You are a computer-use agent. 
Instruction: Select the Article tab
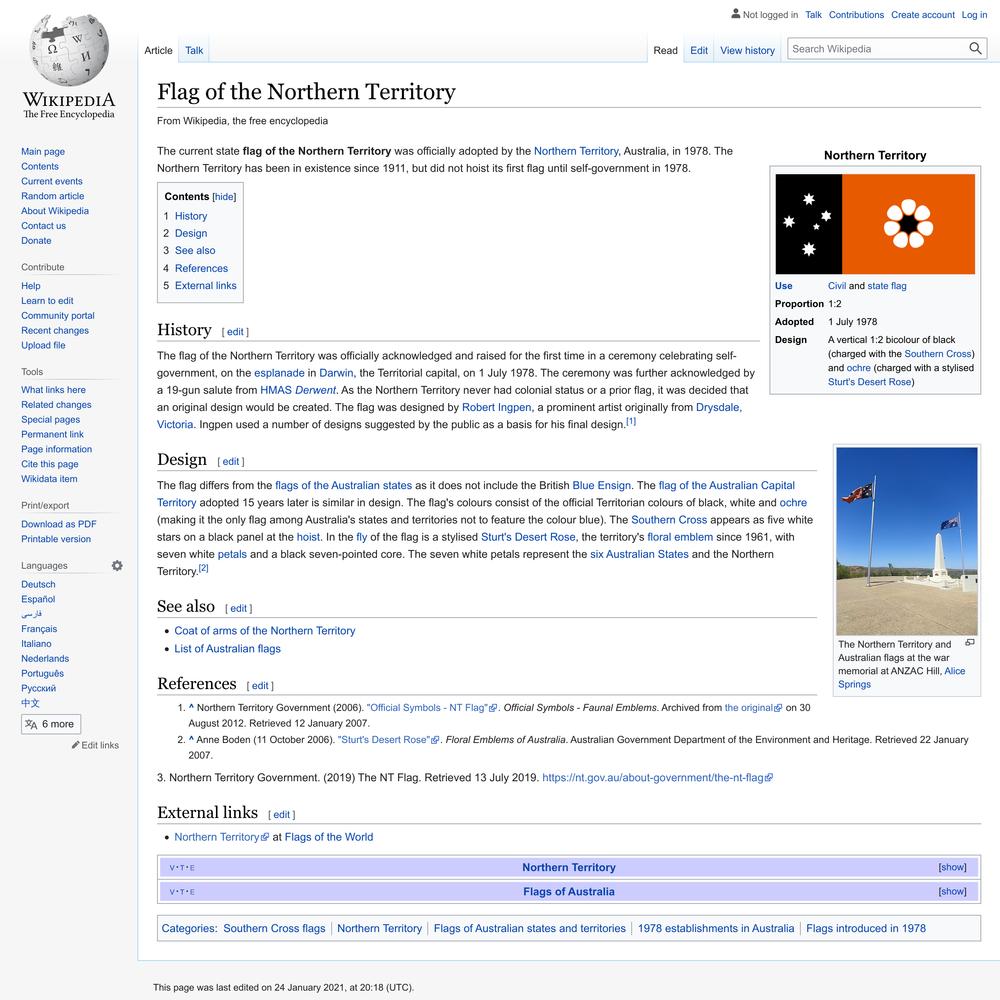pyautogui.click(x=158, y=50)
